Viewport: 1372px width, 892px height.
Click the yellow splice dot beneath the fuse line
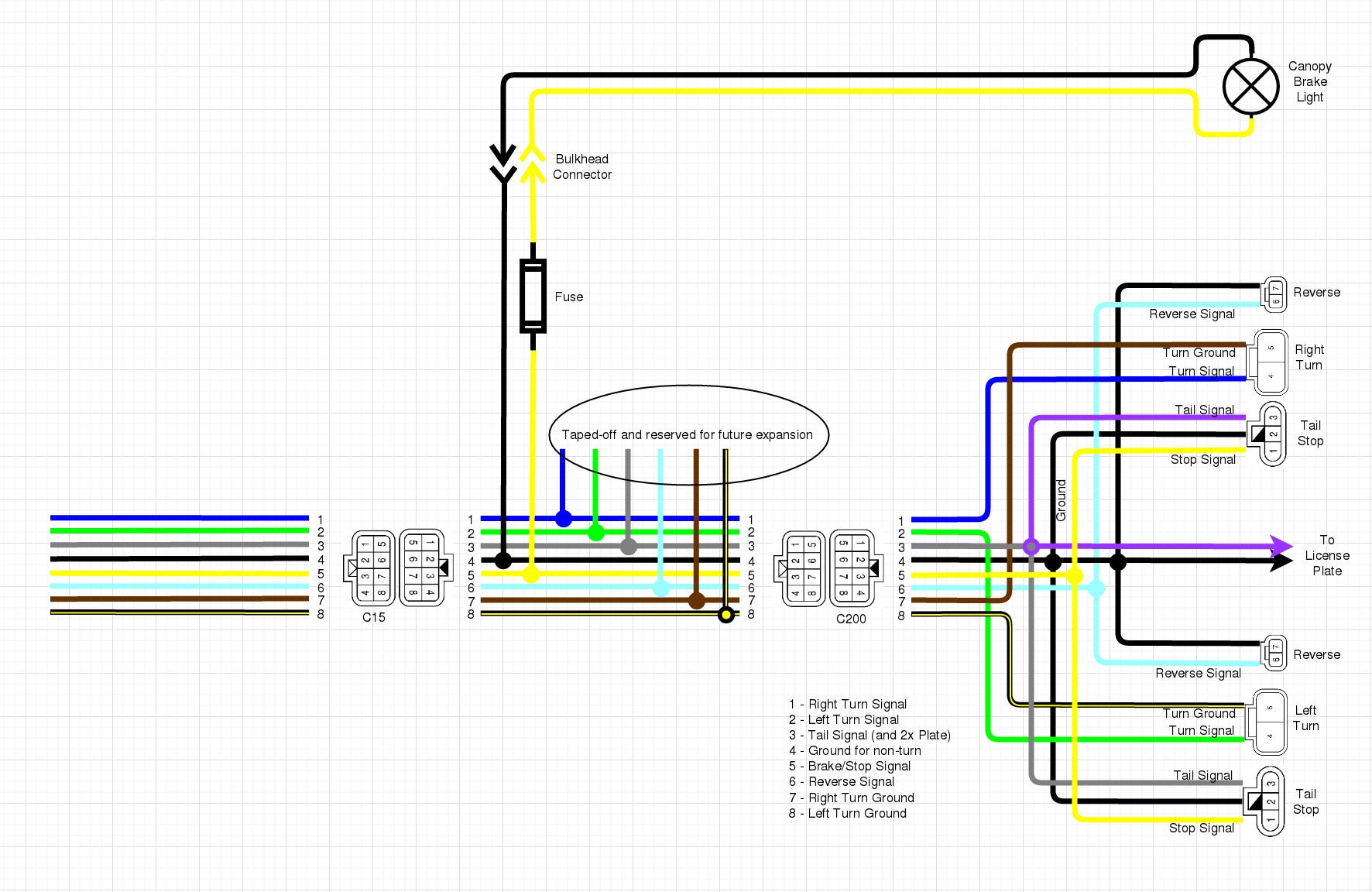pyautogui.click(x=531, y=575)
